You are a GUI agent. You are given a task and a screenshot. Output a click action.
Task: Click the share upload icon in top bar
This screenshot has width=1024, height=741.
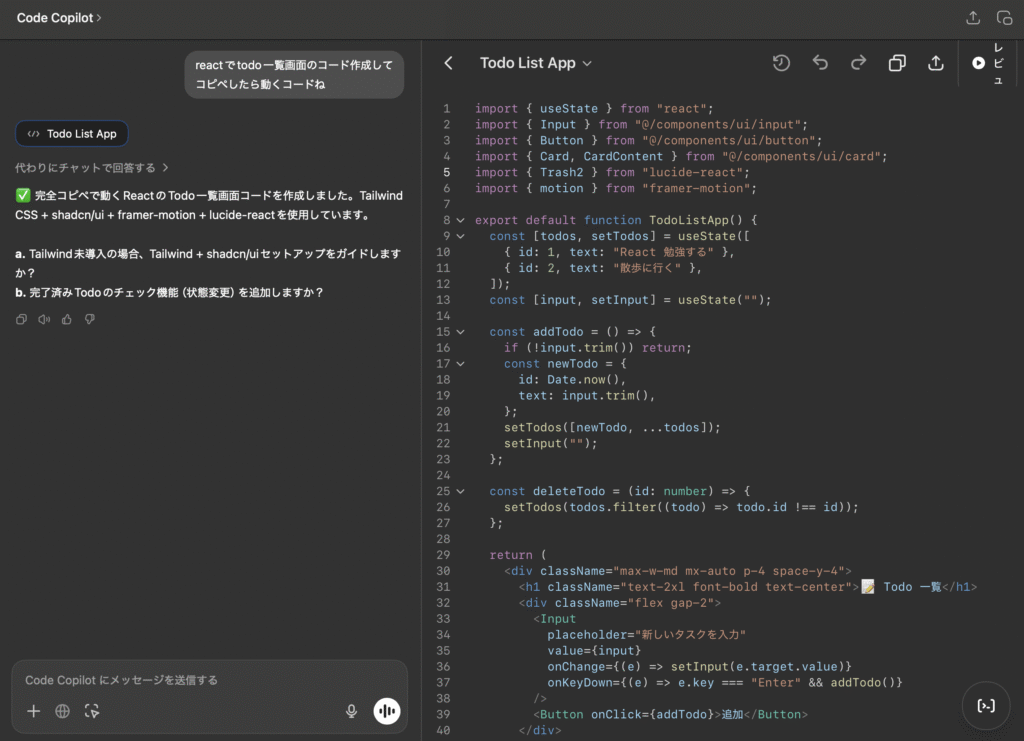point(973,18)
